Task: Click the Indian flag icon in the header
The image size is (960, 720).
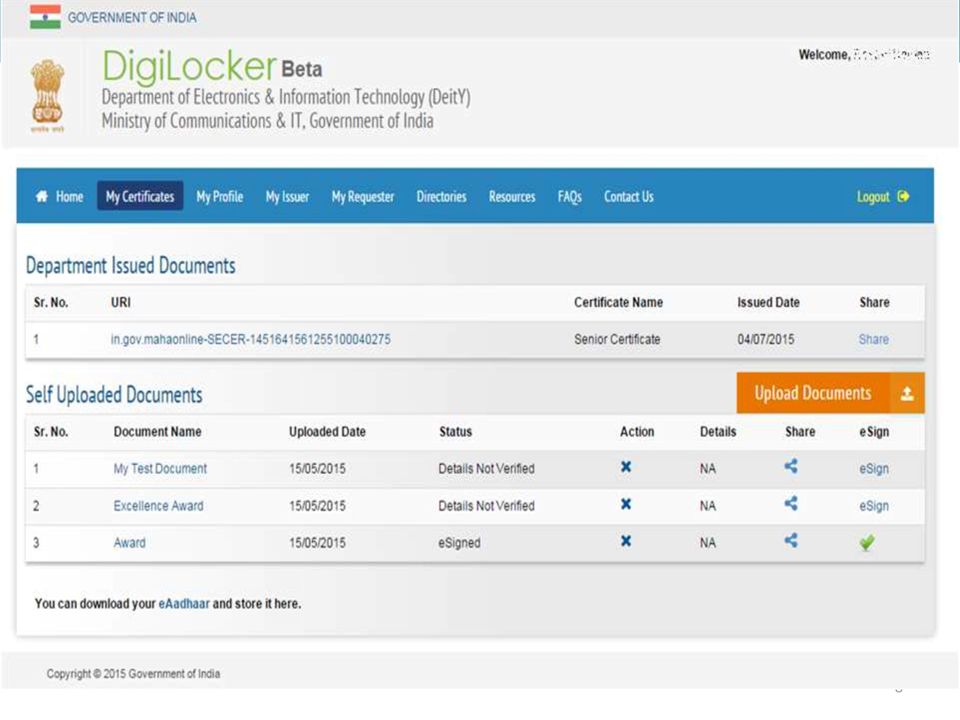Action: pos(45,17)
